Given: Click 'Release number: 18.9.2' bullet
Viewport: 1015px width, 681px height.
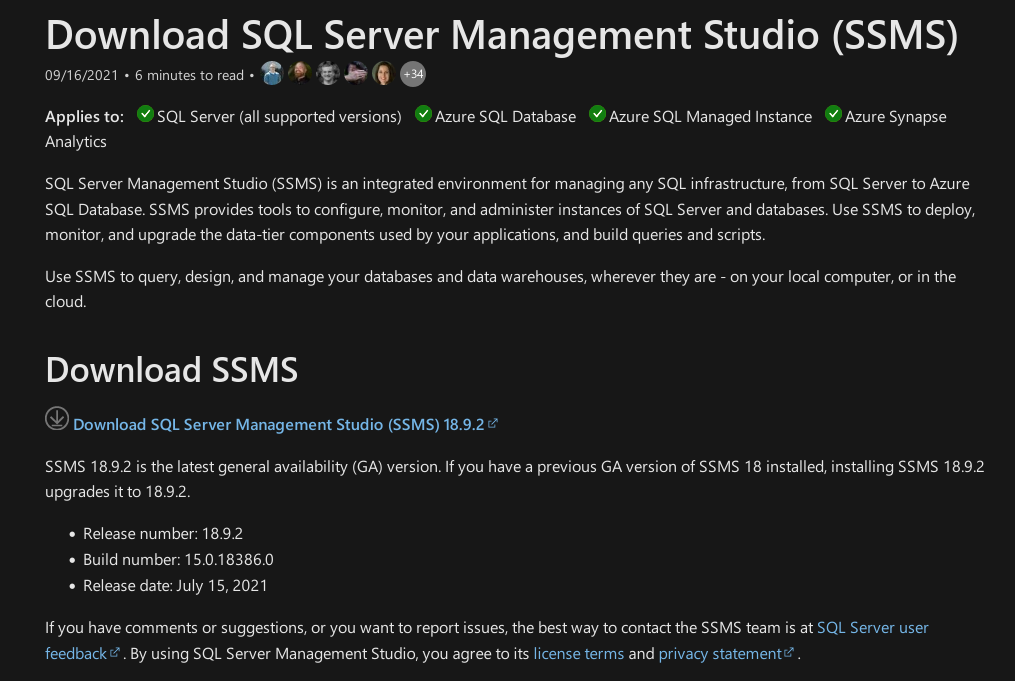Looking at the screenshot, I should point(162,533).
